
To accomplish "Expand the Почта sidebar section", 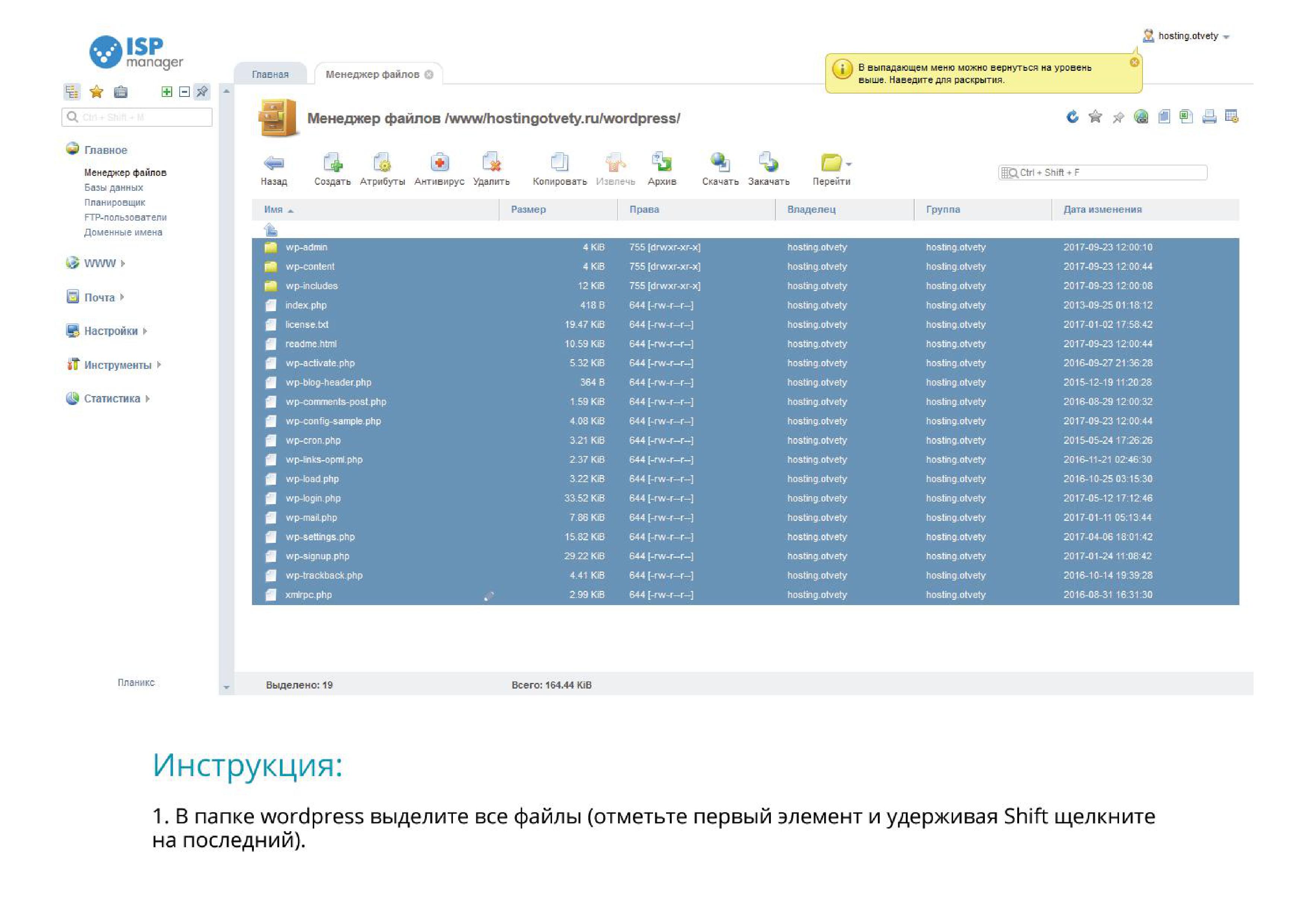I will click(95, 297).
